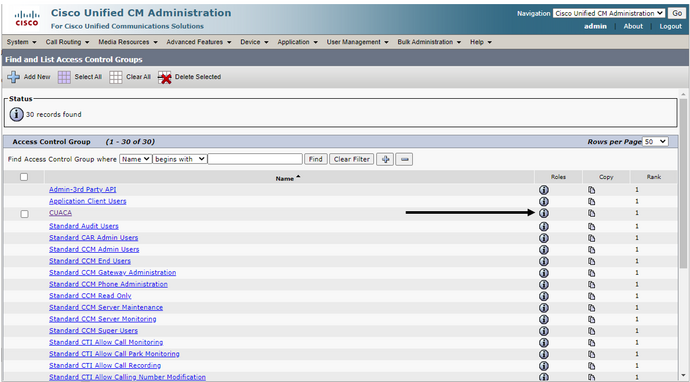Click the search text input field
Image resolution: width=690 pixels, height=382 pixels.
tap(255, 159)
